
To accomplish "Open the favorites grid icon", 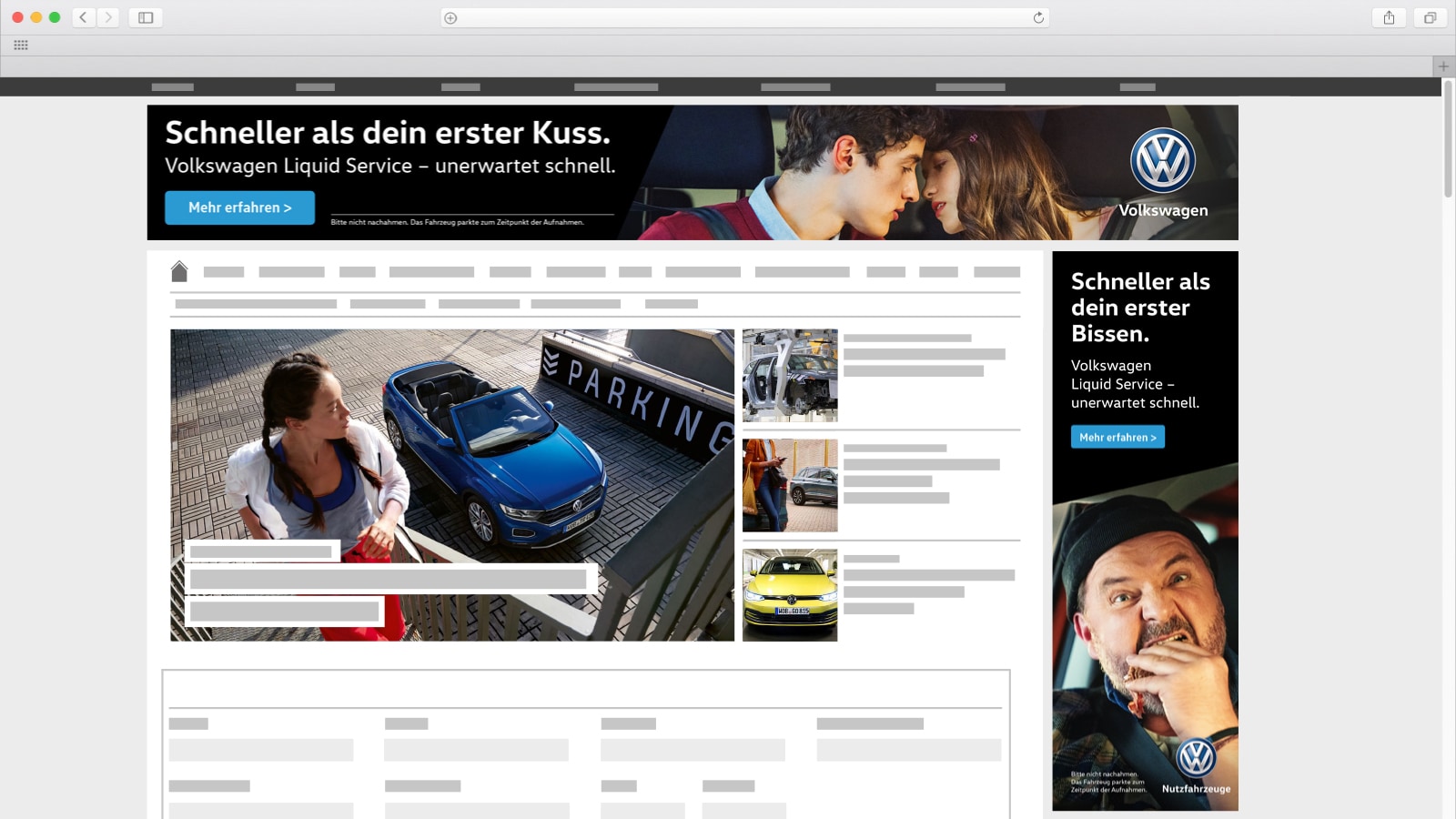I will [21, 45].
